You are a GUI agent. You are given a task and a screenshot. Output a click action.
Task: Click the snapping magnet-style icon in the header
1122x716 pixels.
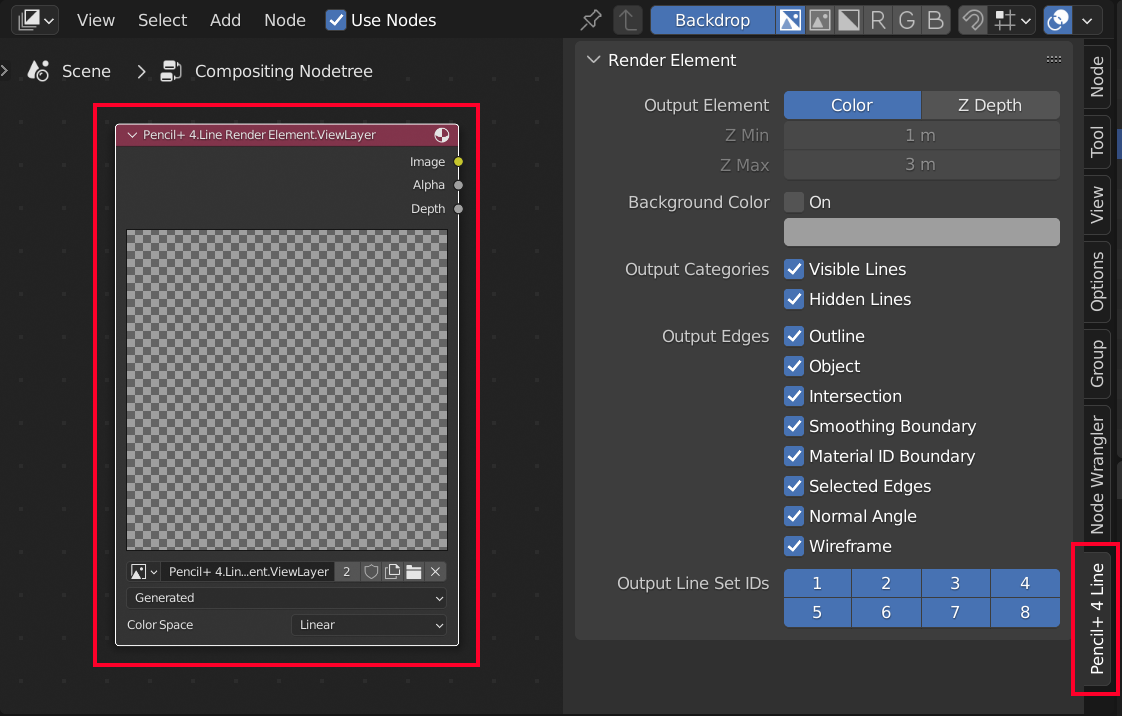[x=971, y=19]
